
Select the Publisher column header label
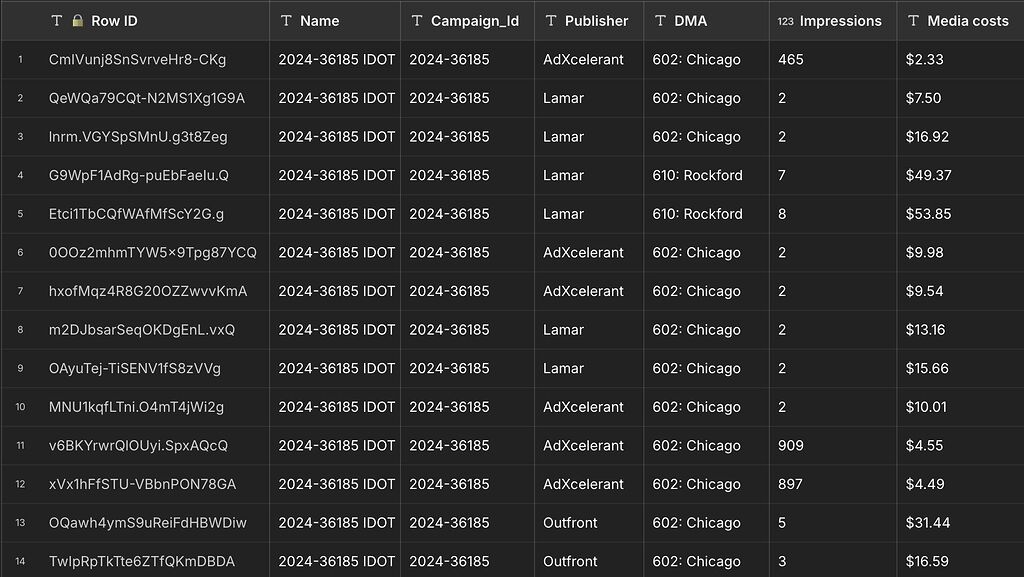click(x=596, y=21)
